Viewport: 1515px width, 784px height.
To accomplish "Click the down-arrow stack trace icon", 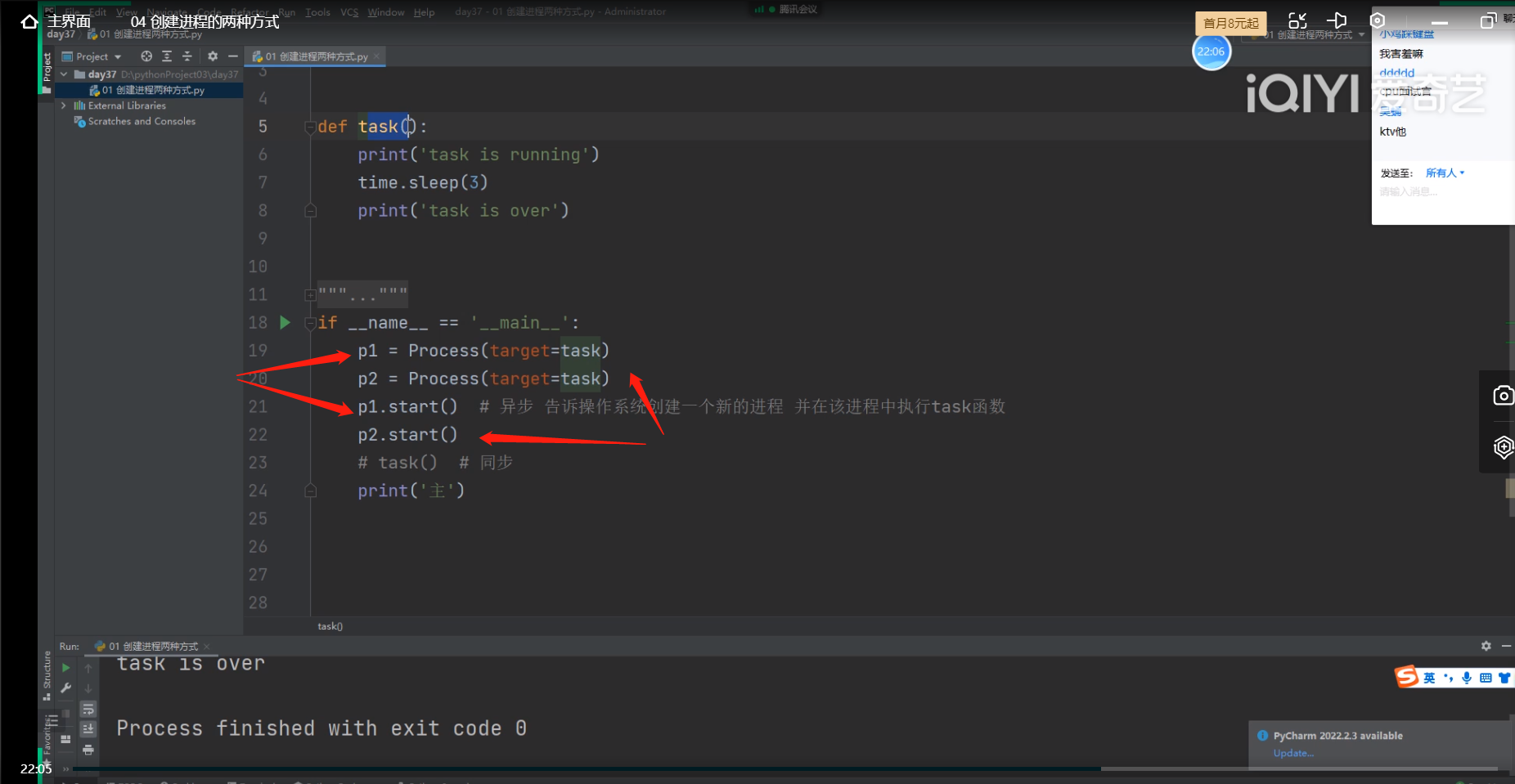I will [88, 688].
